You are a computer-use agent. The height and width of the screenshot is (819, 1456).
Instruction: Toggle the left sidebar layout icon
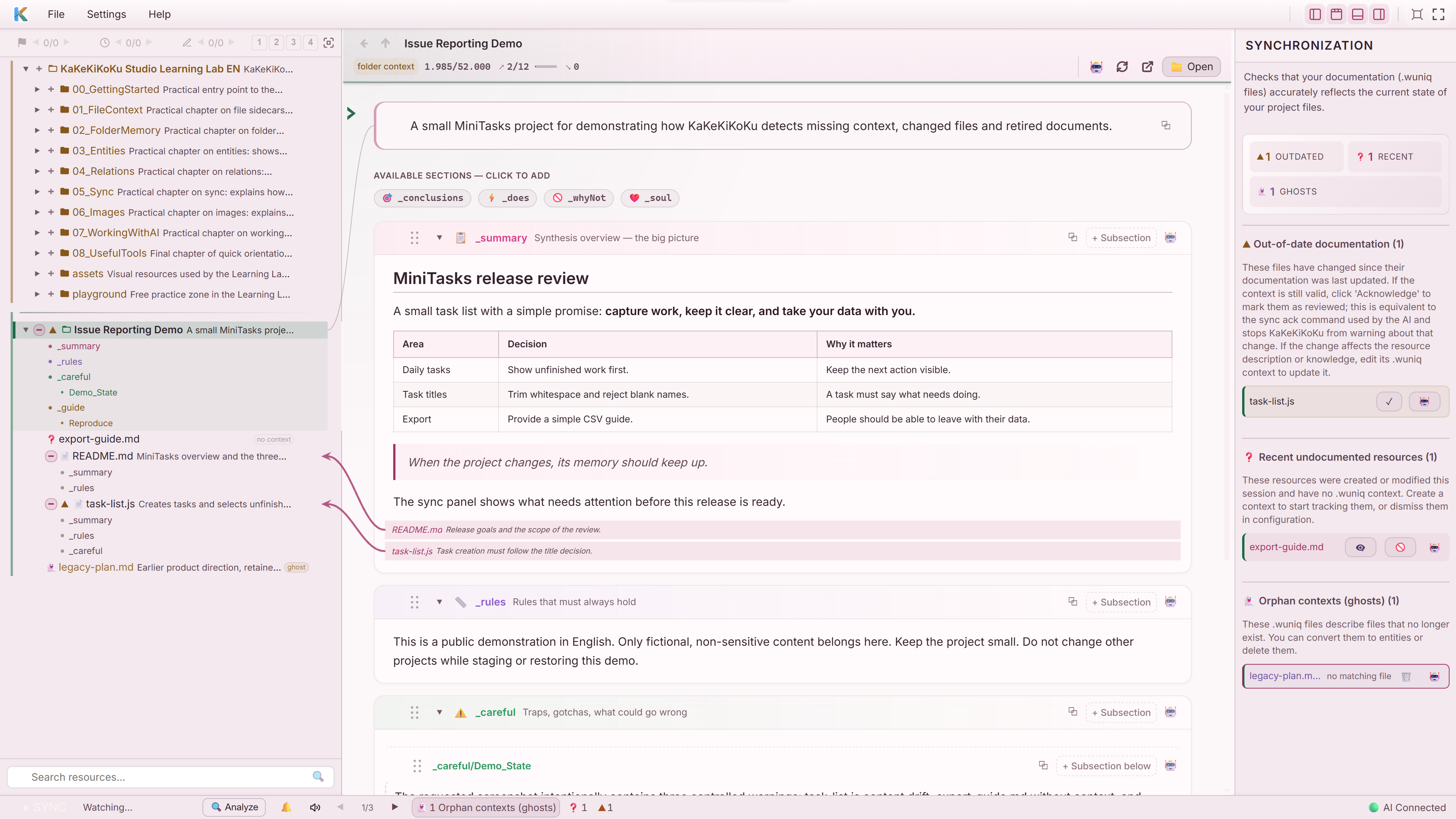(1315, 14)
